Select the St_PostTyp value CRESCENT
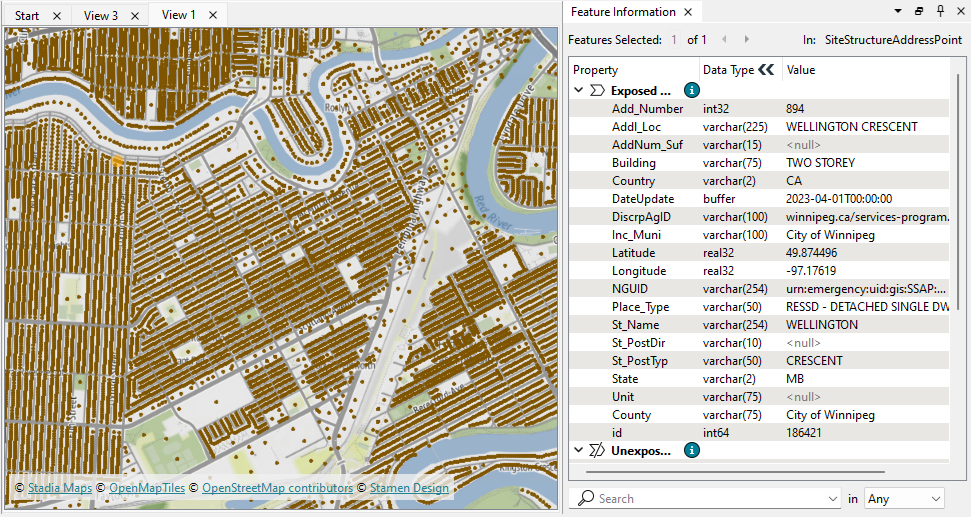Image resolution: width=971 pixels, height=517 pixels. coord(814,360)
